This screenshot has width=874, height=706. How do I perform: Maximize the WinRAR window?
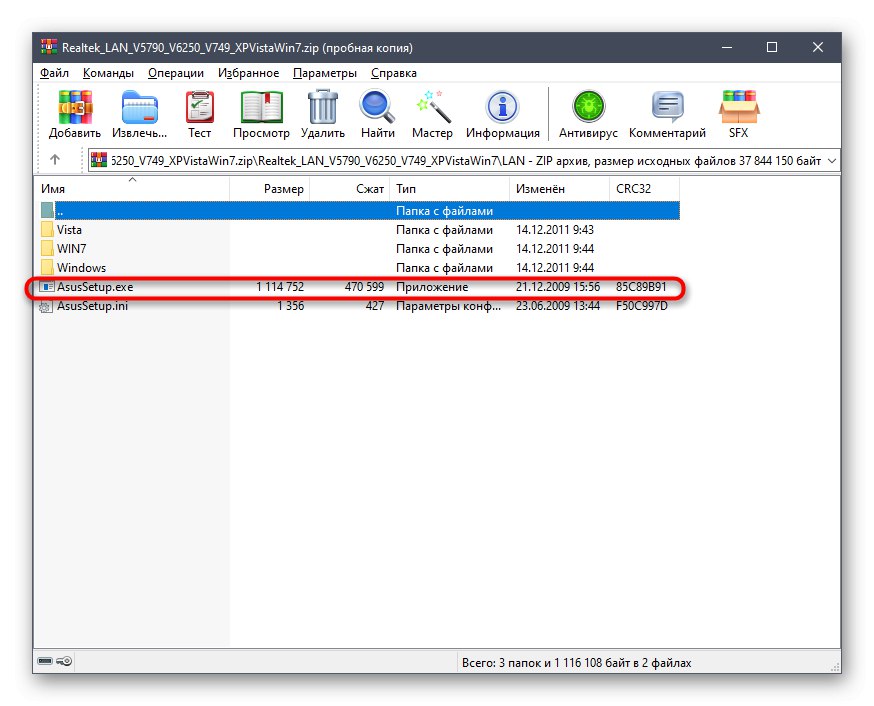772,47
